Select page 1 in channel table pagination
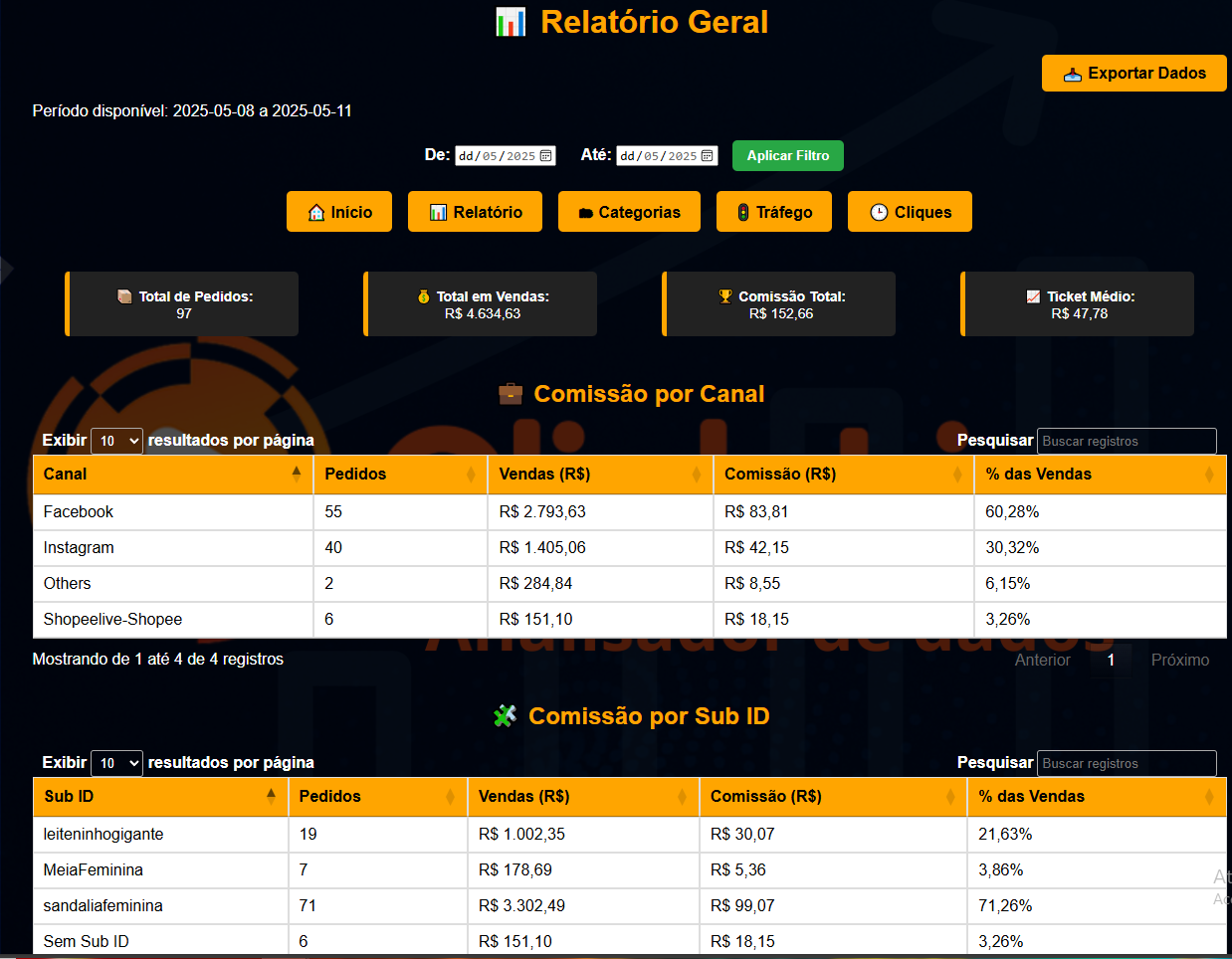The height and width of the screenshot is (959, 1232). [x=1111, y=661]
